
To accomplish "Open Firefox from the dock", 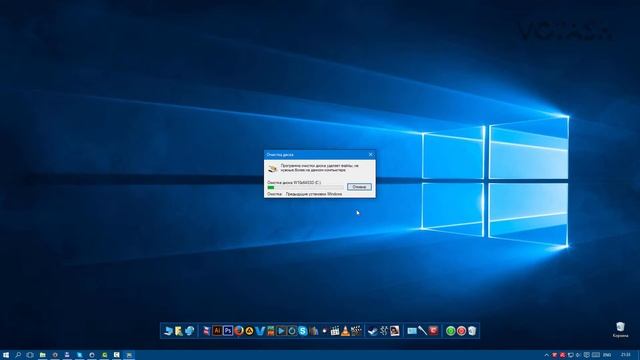I will point(239,331).
